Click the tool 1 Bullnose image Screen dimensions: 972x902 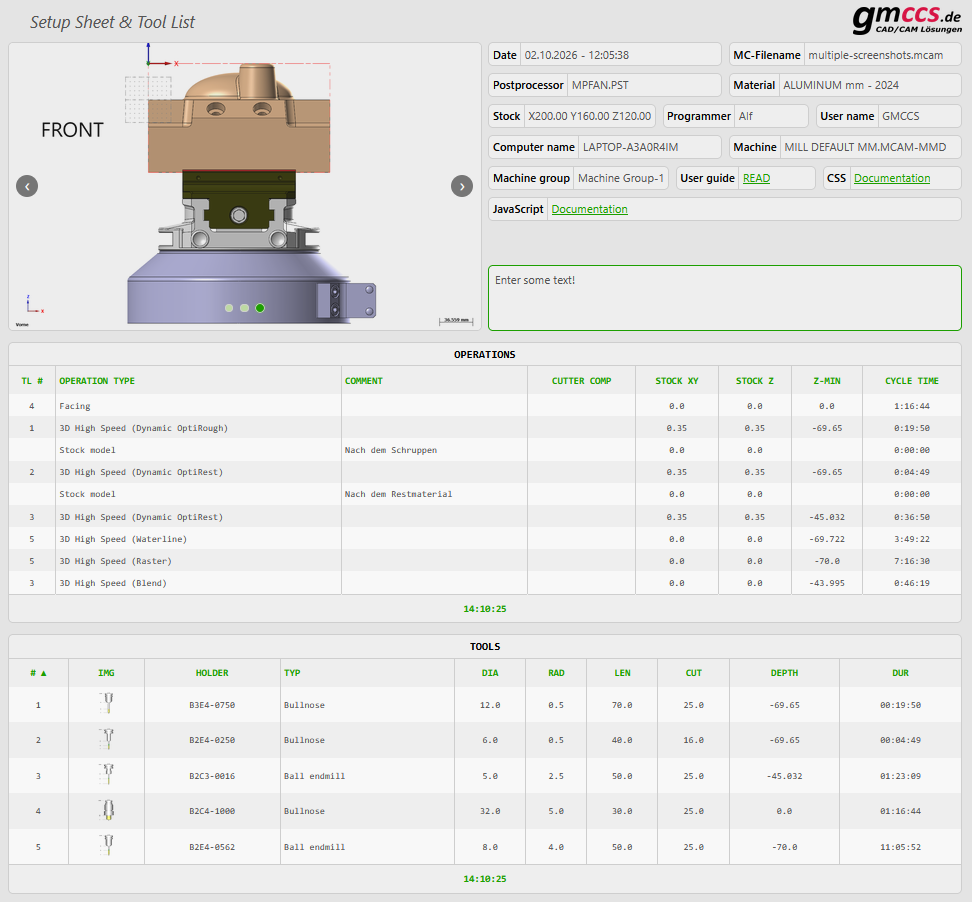click(108, 704)
